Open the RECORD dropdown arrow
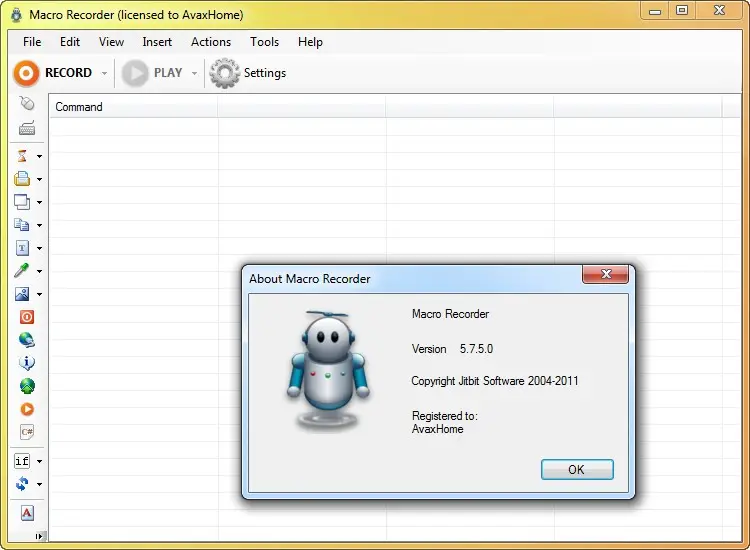Image resolution: width=750 pixels, height=550 pixels. point(104,74)
